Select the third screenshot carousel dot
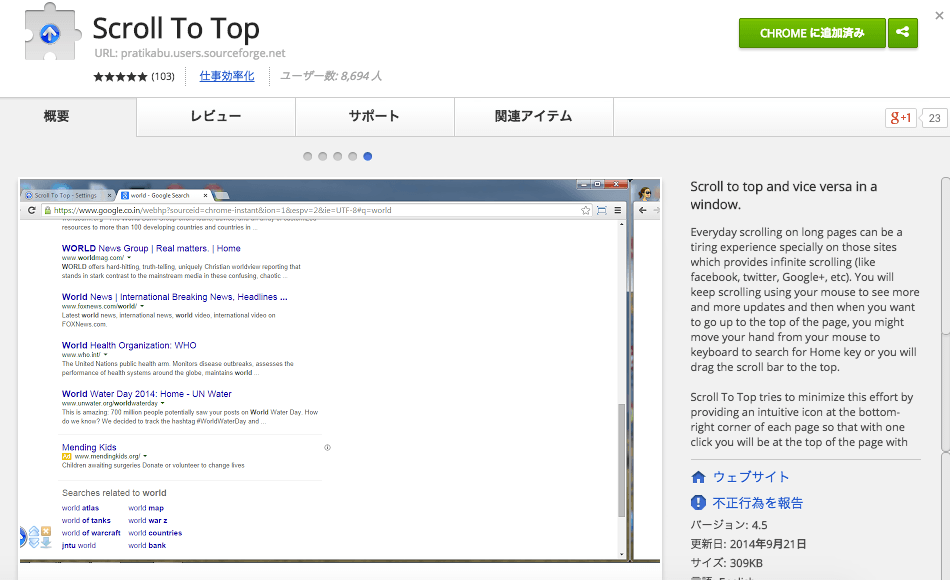Viewport: 950px width, 580px height. (337, 156)
